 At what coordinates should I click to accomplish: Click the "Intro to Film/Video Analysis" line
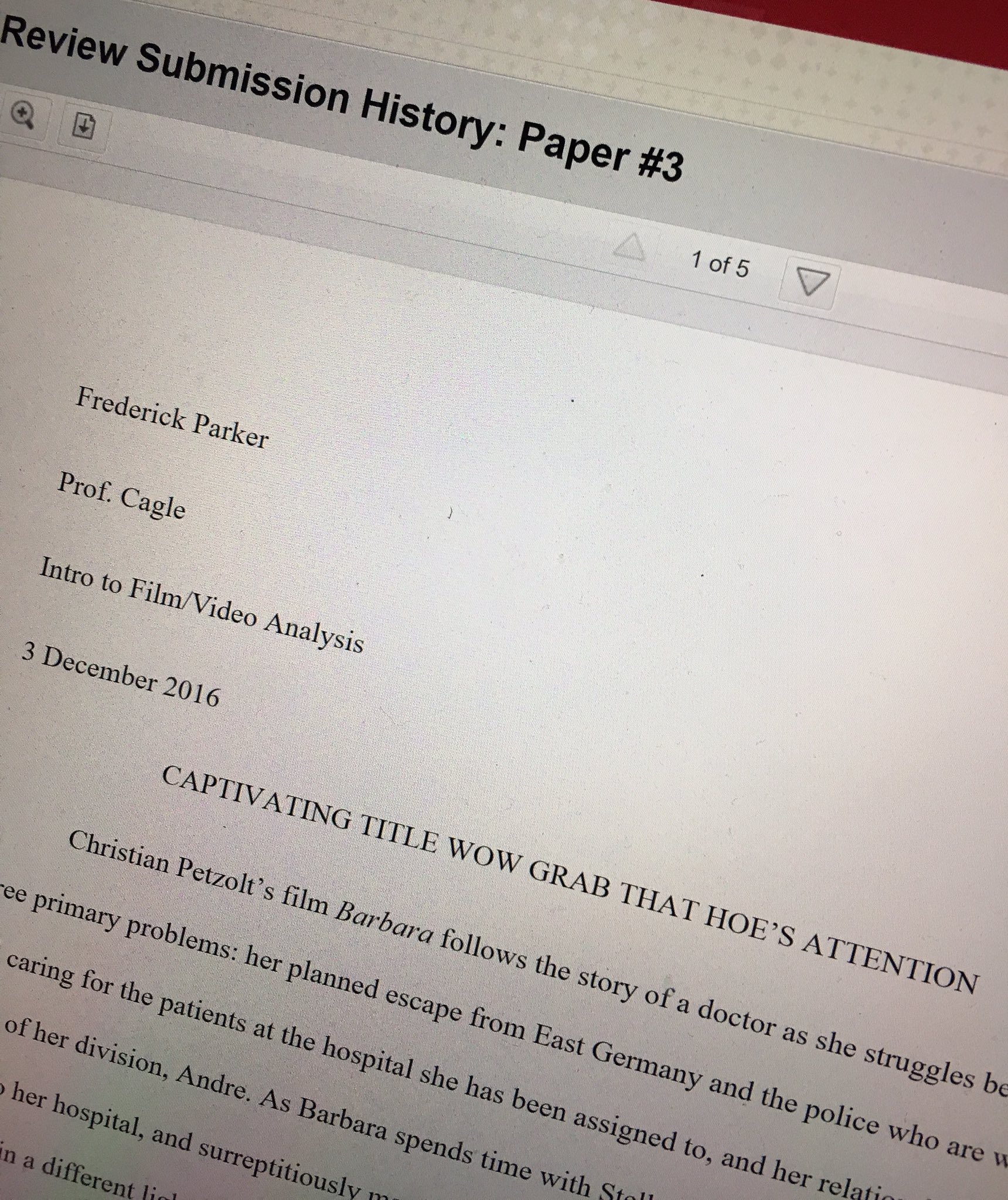point(201,605)
